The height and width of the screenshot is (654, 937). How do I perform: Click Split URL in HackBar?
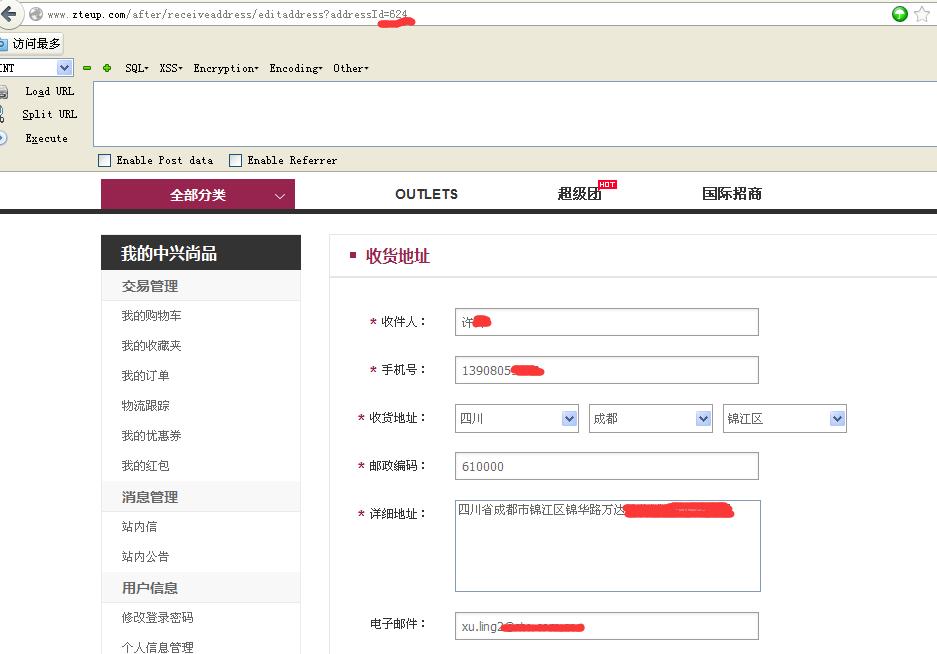coord(50,114)
